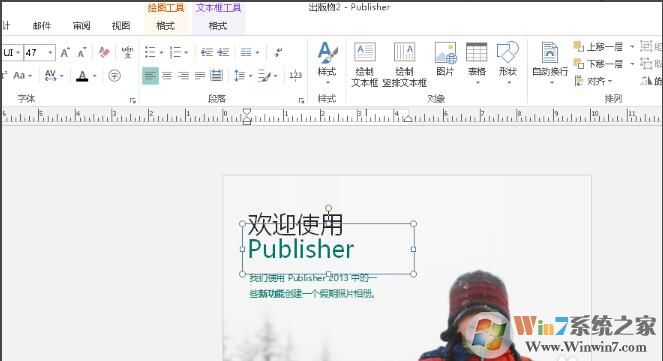The width and height of the screenshot is (663, 361).
Task: Open the 段落 paragraph dialog launcher
Action: (301, 100)
